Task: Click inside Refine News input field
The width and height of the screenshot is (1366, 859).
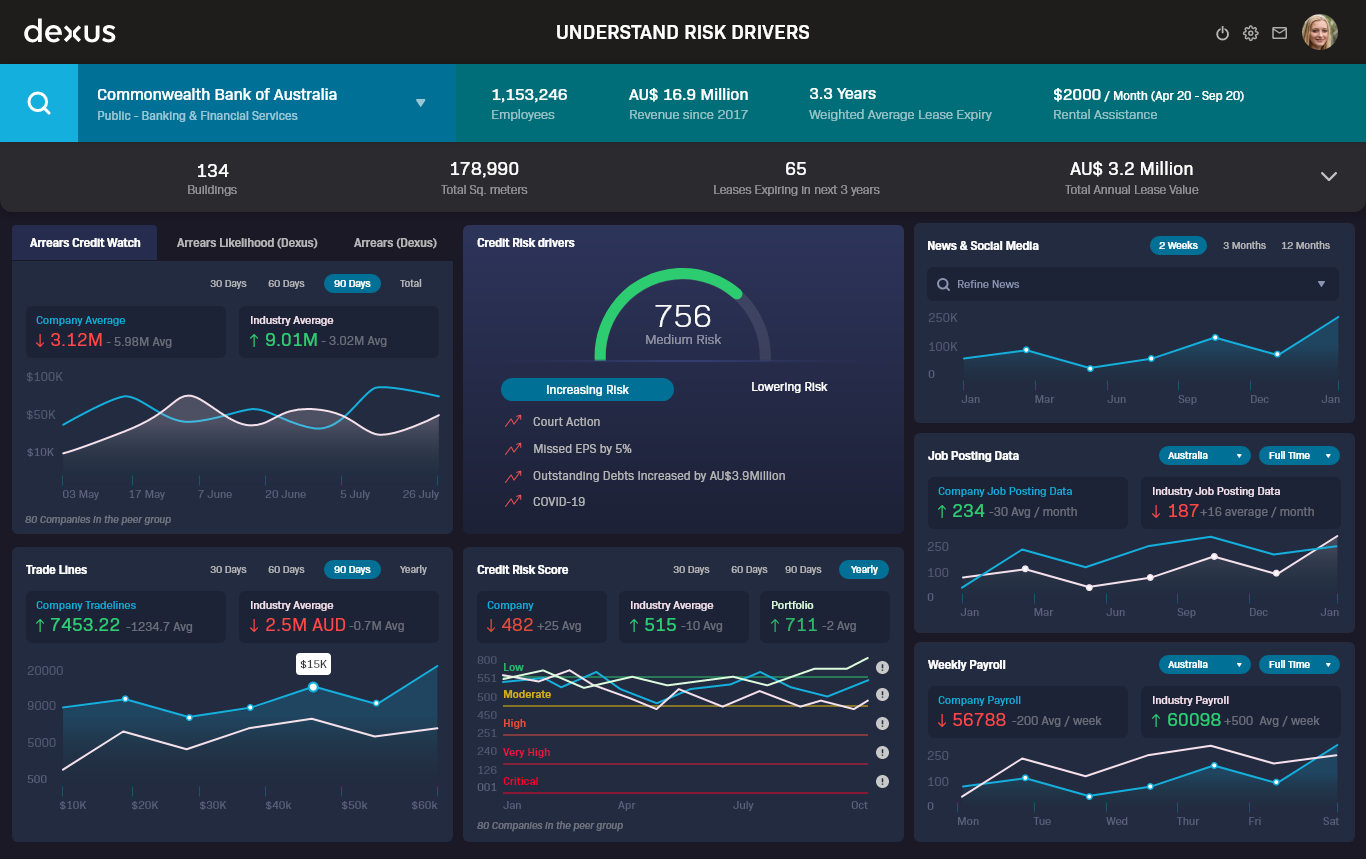Action: [x=1132, y=284]
